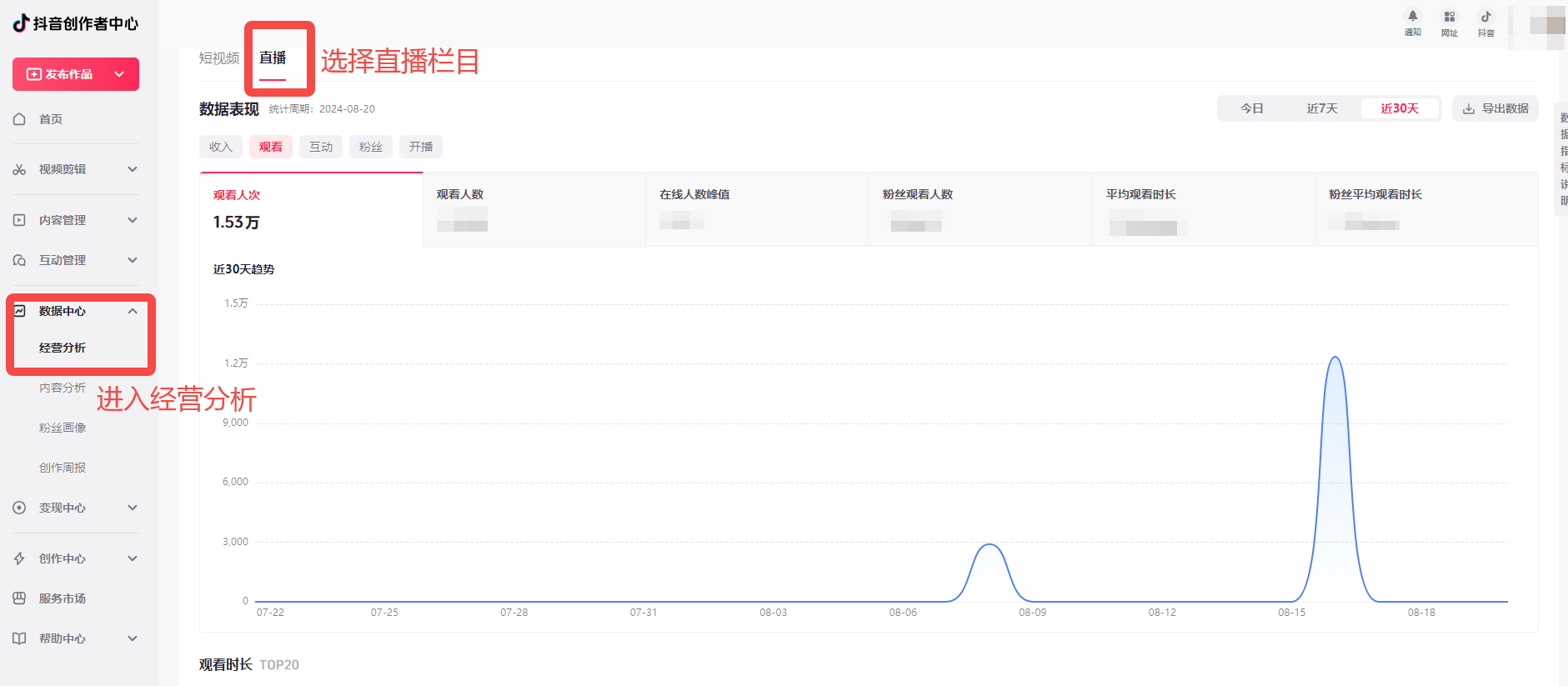
Task: Click the notification bell icon
Action: [x=1412, y=17]
